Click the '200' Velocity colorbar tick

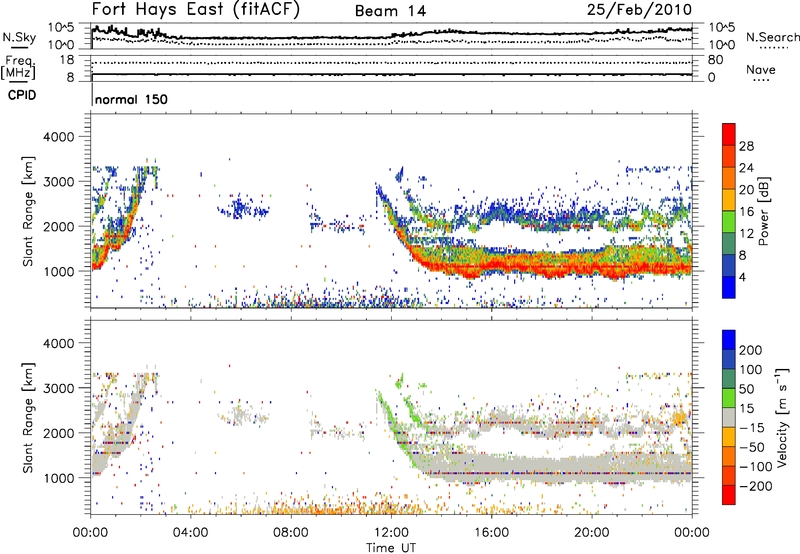[x=751, y=350]
